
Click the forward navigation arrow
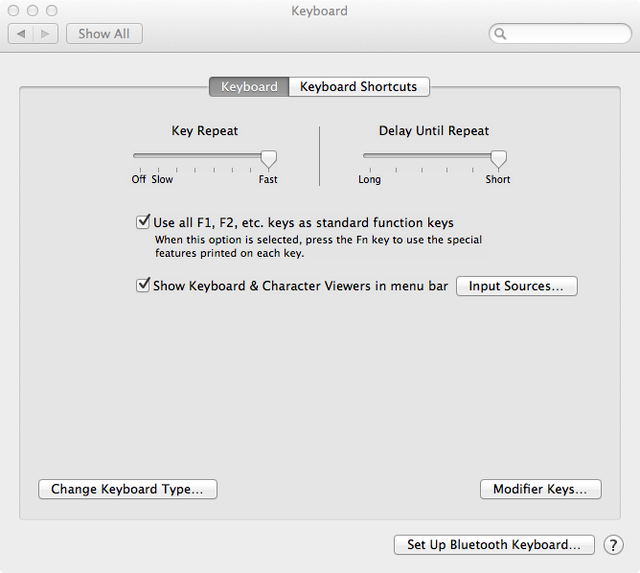click(46, 34)
